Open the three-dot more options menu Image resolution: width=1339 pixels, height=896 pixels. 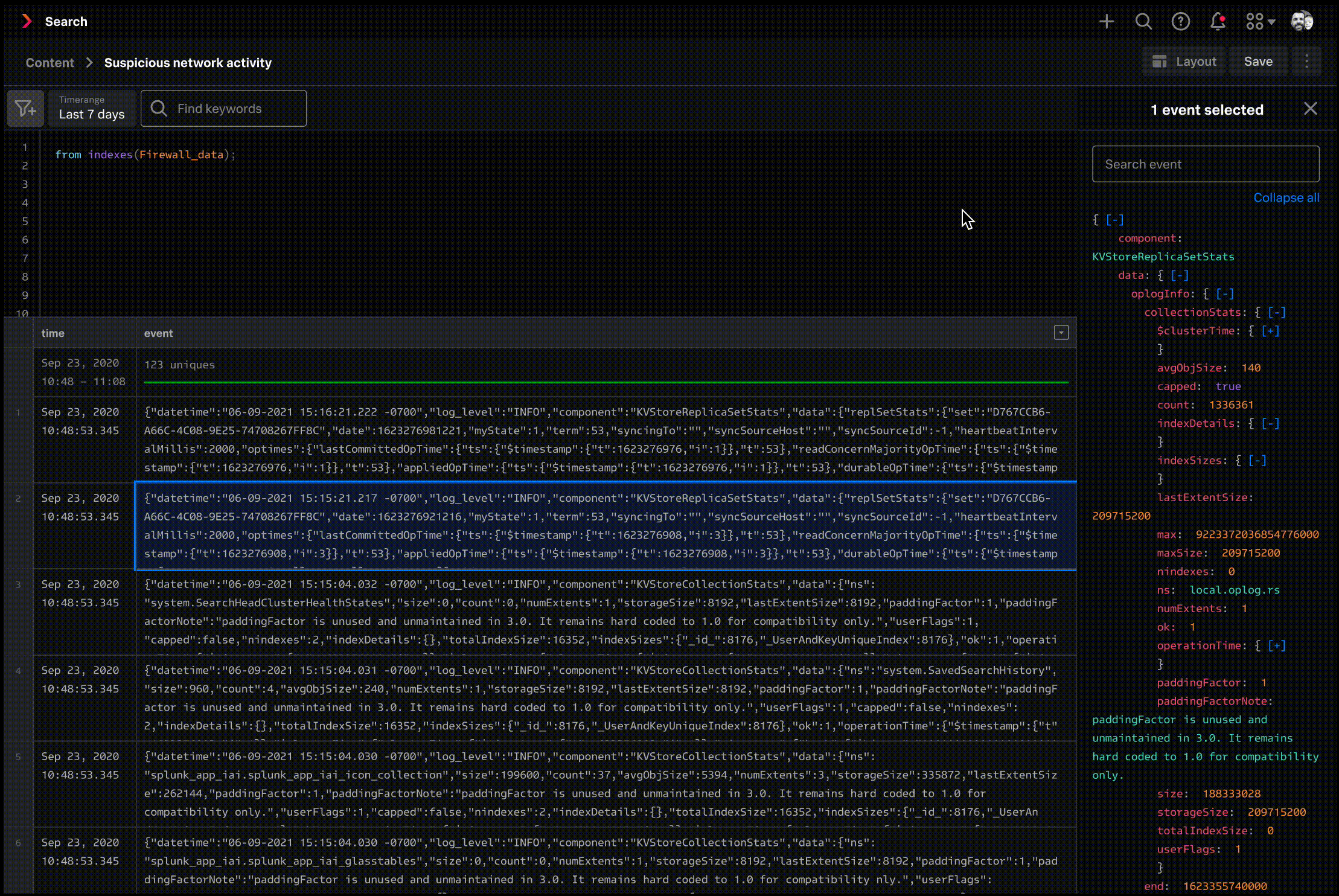(x=1306, y=62)
